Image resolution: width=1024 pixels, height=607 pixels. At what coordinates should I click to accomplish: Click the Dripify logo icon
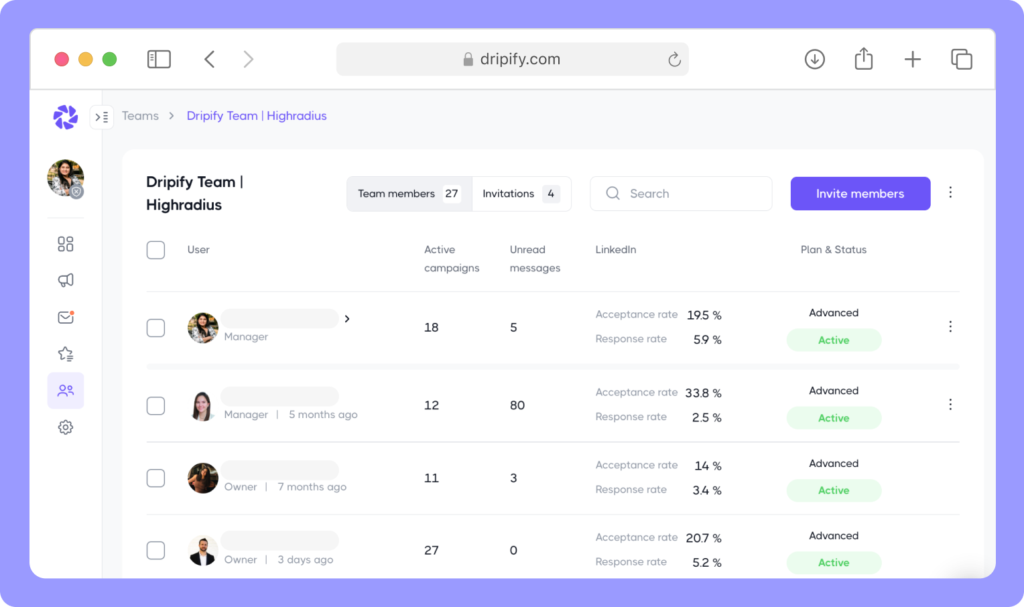click(x=65, y=118)
